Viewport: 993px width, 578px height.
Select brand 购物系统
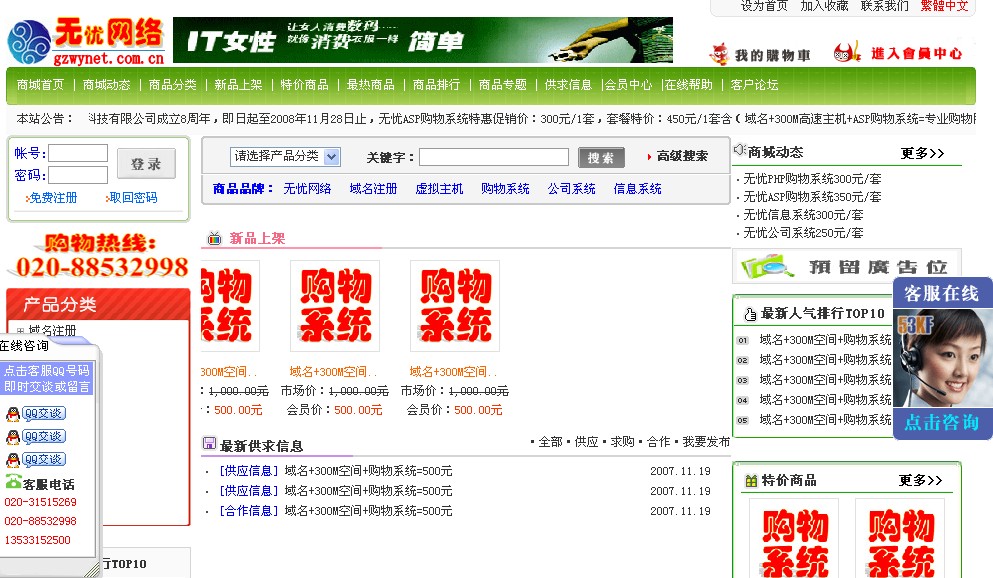pos(505,189)
